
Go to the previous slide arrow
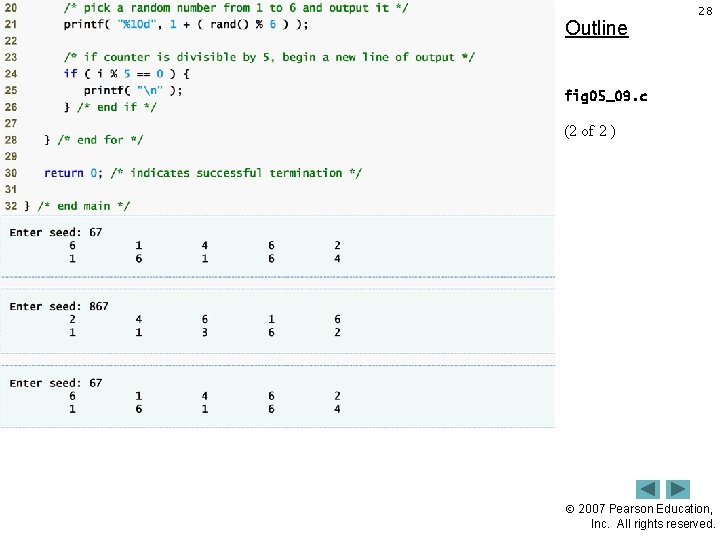(647, 489)
